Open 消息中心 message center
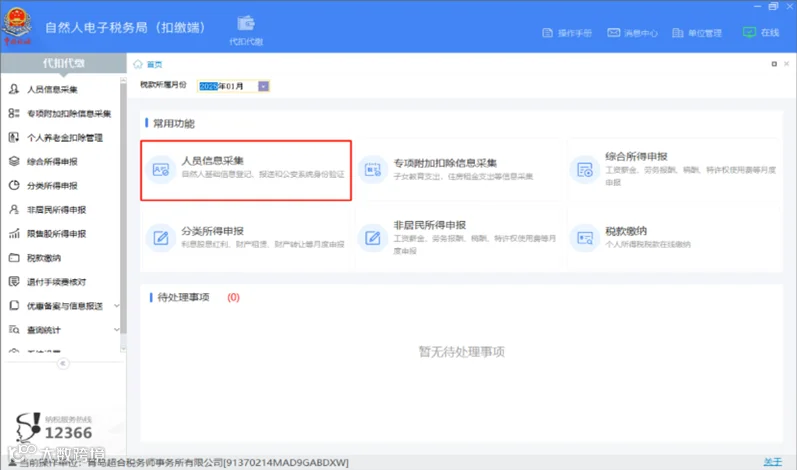Viewport: 797px width, 470px height. point(632,33)
